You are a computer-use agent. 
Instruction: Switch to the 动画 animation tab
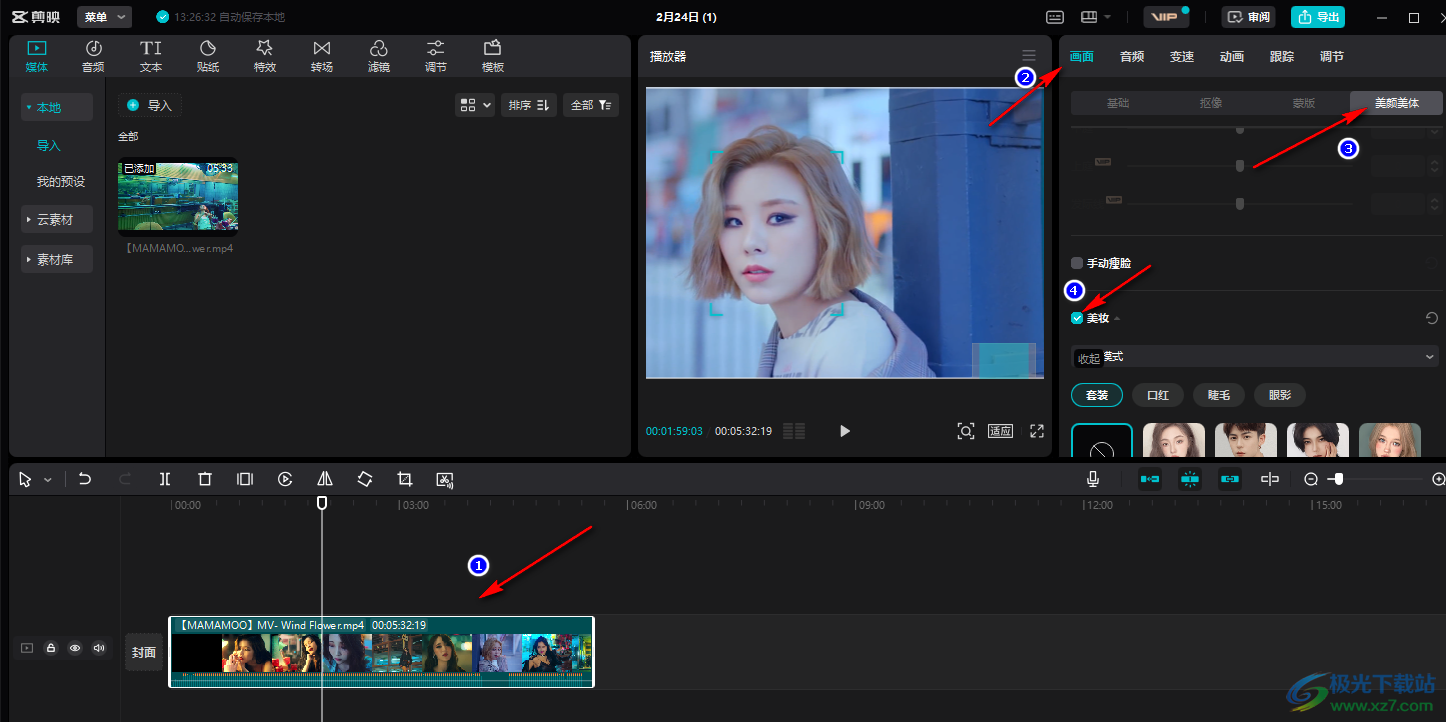(1232, 57)
